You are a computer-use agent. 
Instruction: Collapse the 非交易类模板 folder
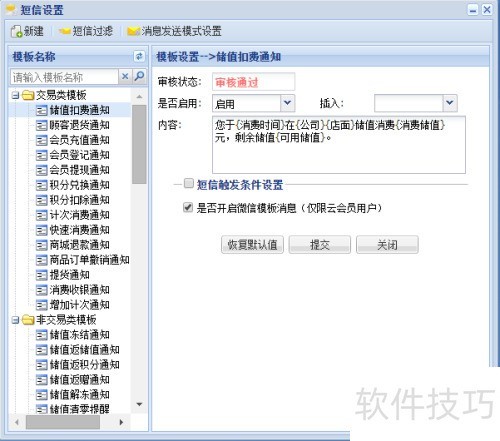(15, 320)
